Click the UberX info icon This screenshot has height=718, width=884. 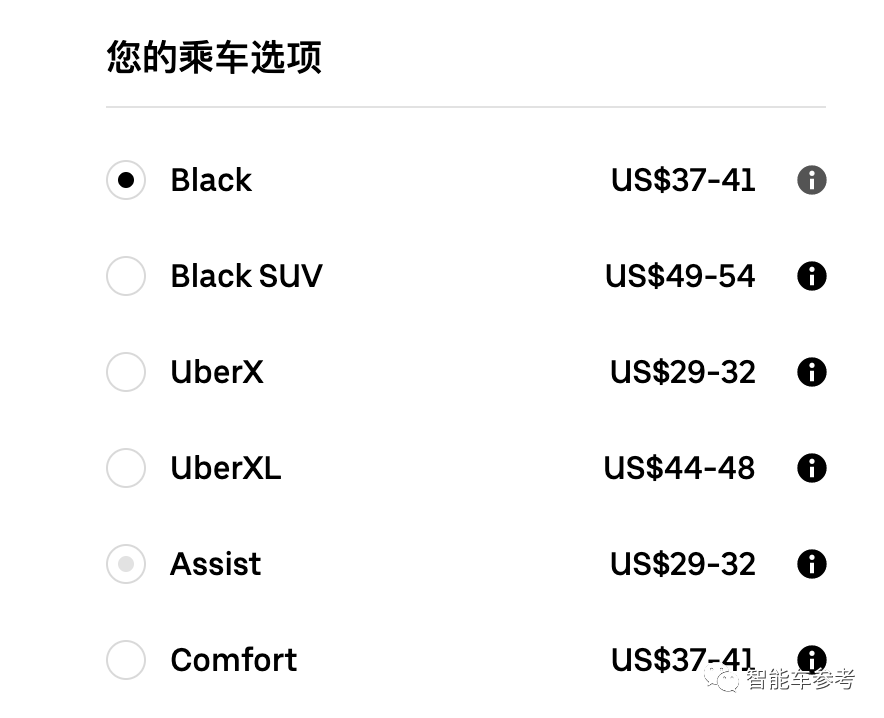click(811, 372)
